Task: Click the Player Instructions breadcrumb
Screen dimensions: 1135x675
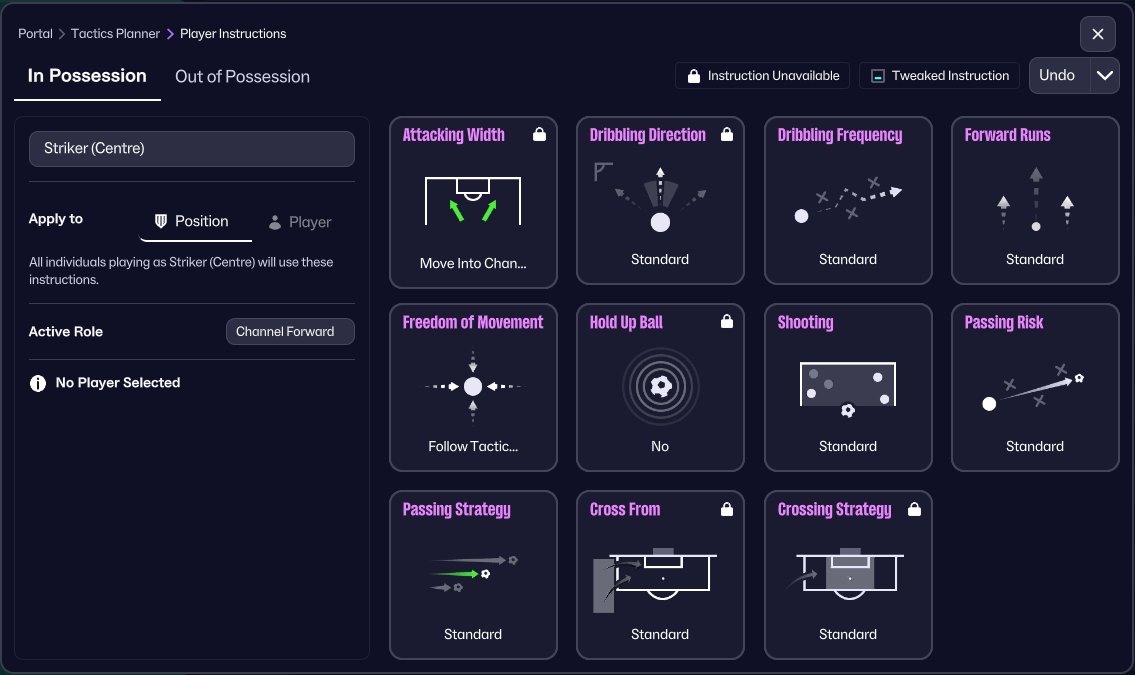Action: [x=233, y=34]
